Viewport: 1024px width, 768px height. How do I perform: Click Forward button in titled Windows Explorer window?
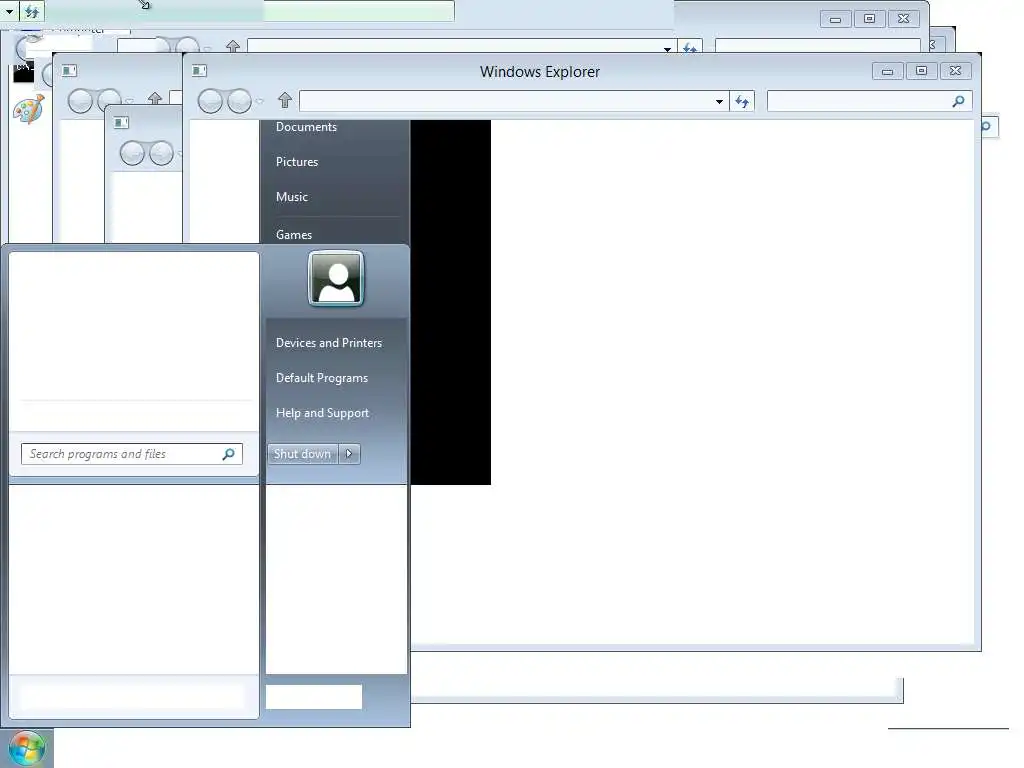(239, 101)
